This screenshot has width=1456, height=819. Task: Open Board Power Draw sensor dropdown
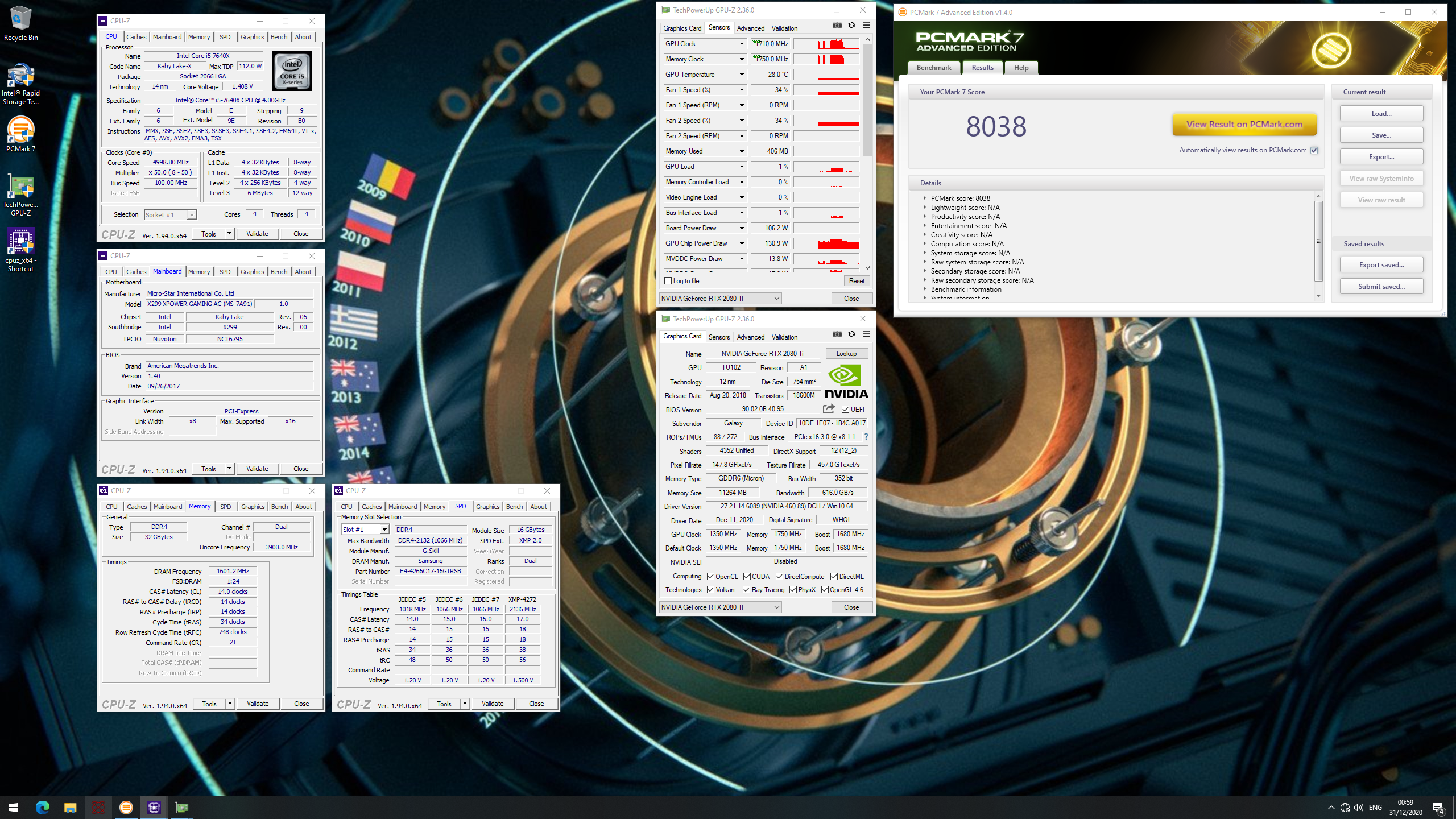click(741, 228)
